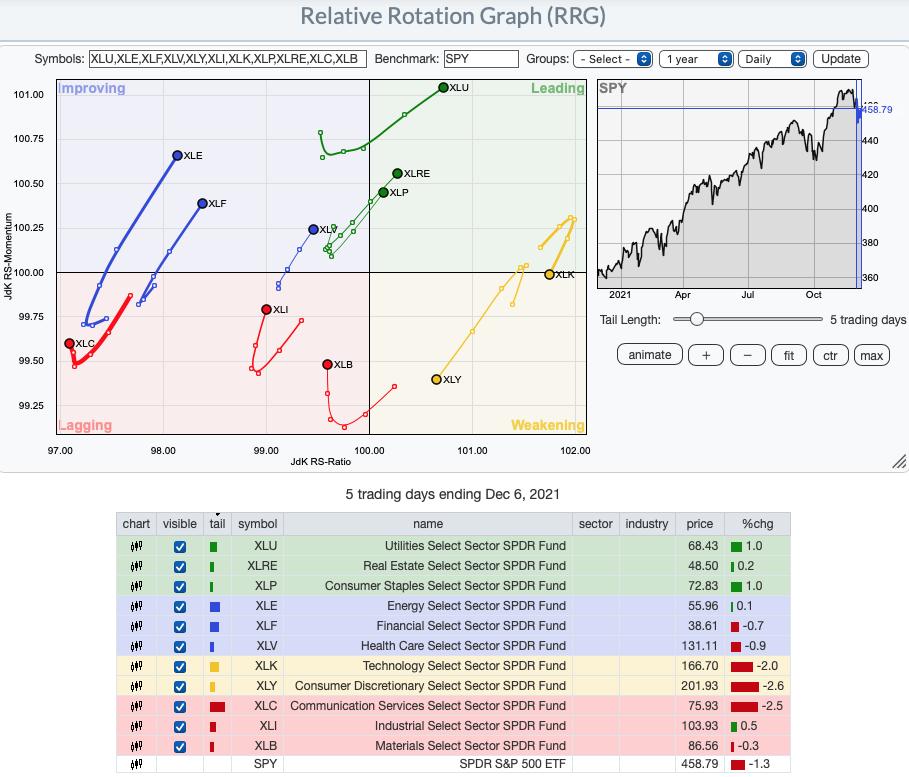909x777 pixels.
Task: Click the XLK point on the RRG
Action: click(x=549, y=274)
